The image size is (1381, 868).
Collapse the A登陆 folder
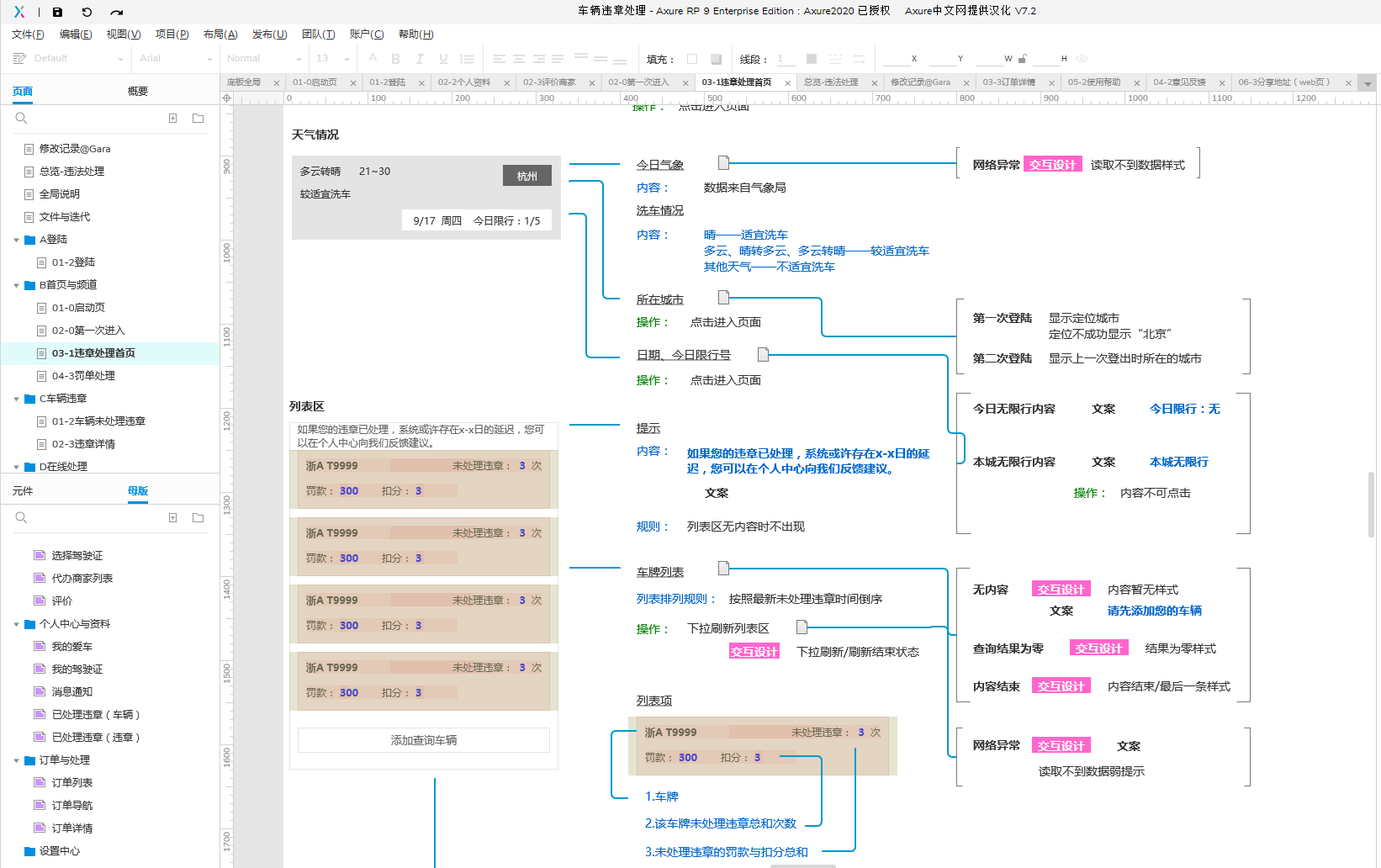tap(16, 241)
